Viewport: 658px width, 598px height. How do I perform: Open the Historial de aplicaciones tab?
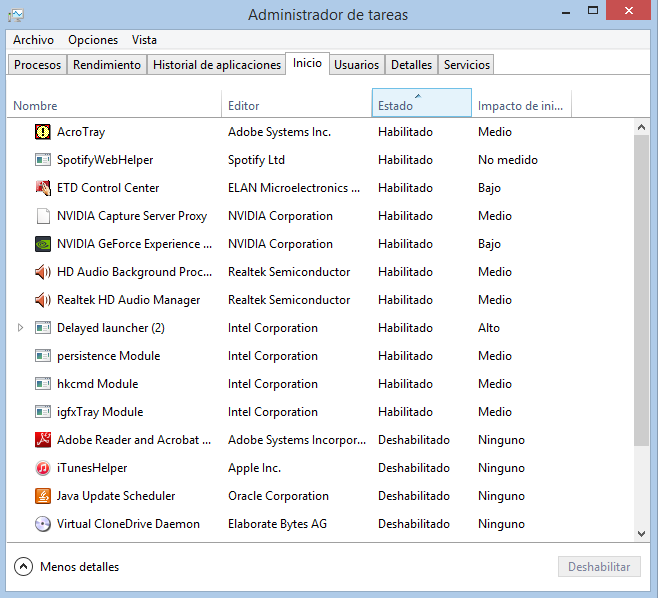(217, 65)
